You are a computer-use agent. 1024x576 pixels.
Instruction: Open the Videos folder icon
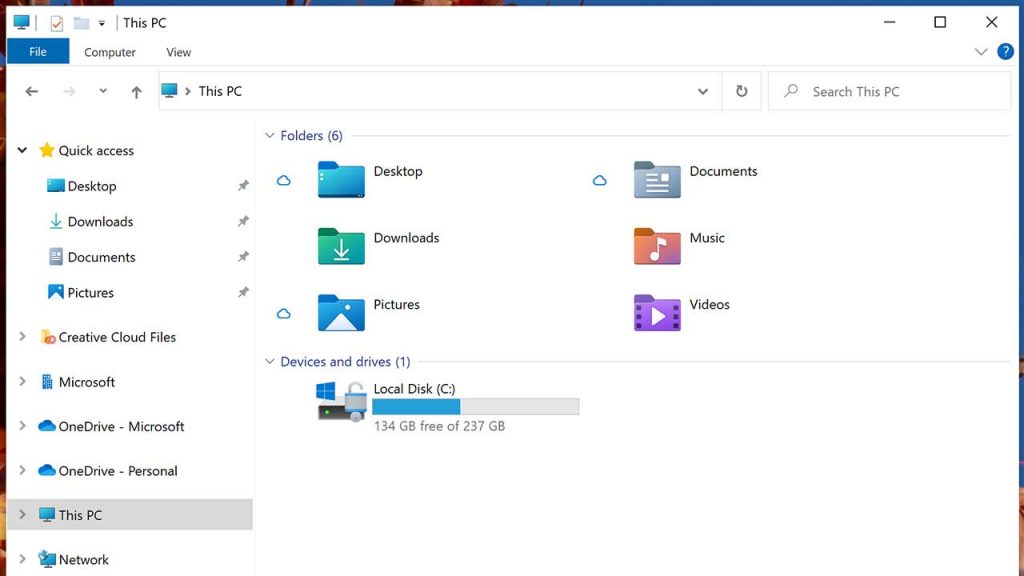pos(657,313)
